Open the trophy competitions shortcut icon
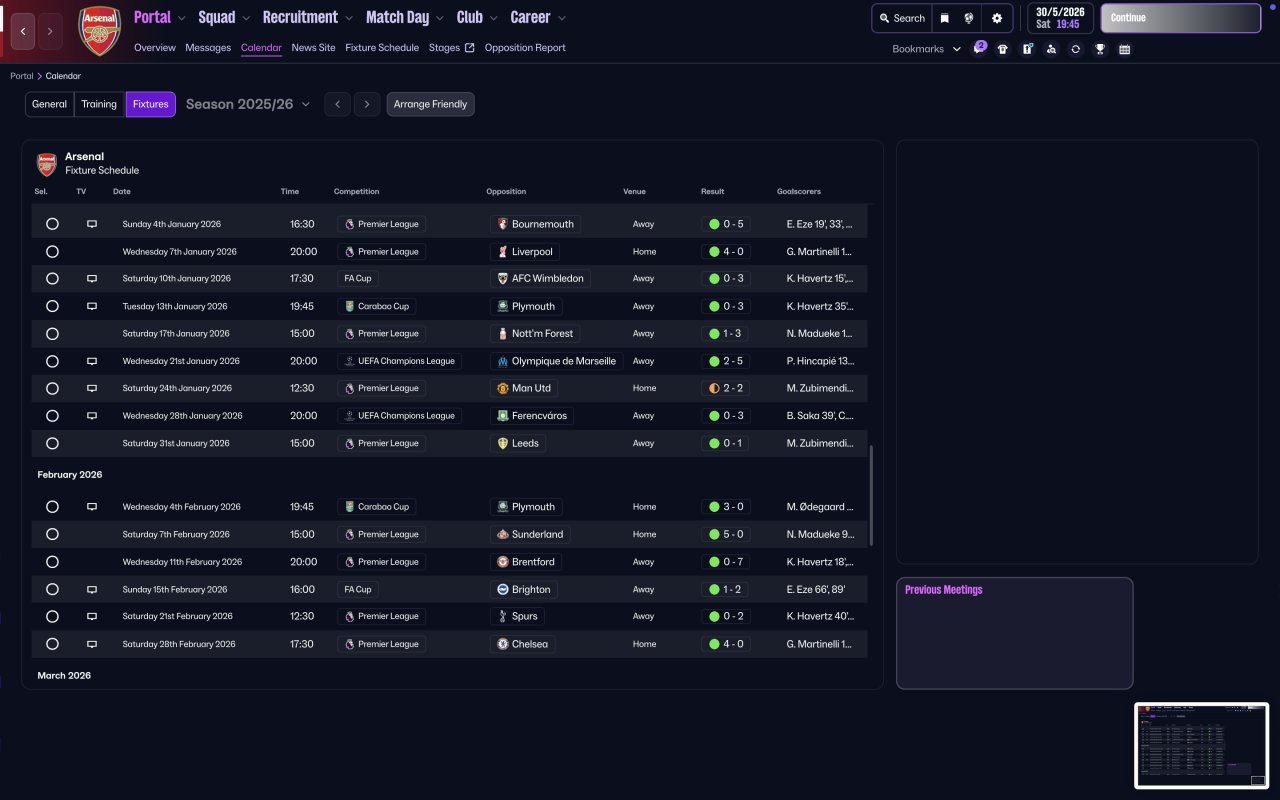 1100,49
